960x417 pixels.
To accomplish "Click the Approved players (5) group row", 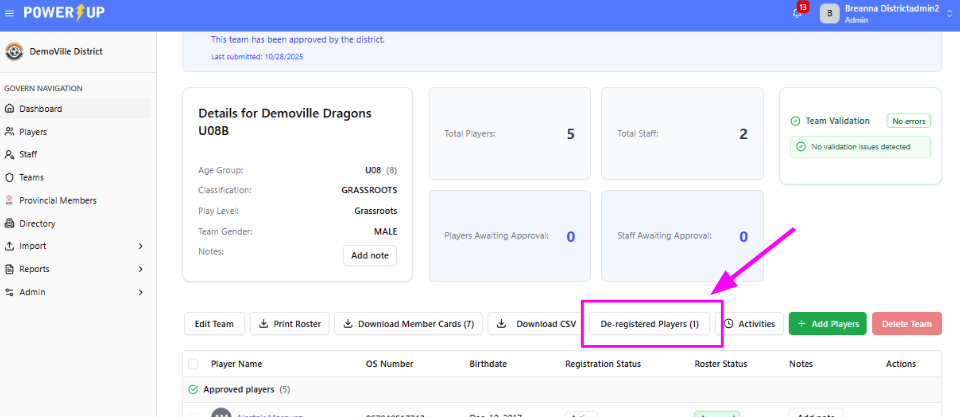I will [562, 389].
